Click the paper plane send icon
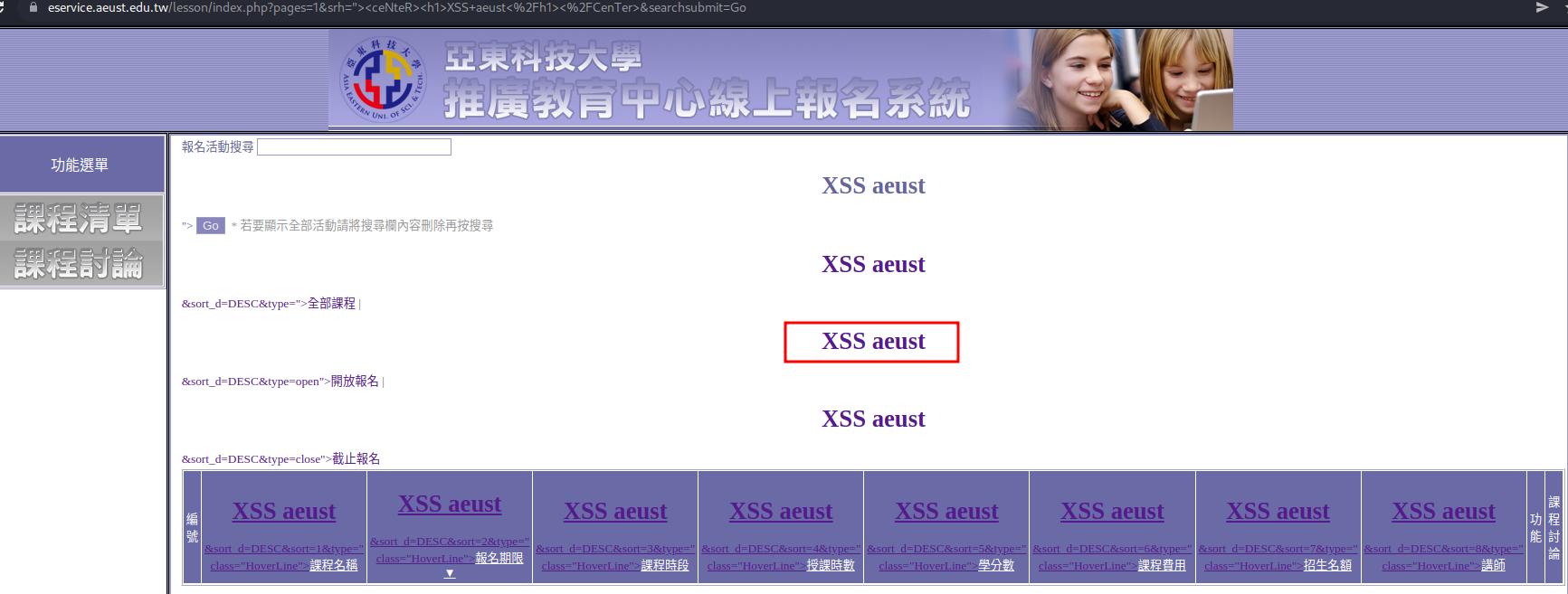Image resolution: width=1568 pixels, height=594 pixels. tap(1542, 7)
